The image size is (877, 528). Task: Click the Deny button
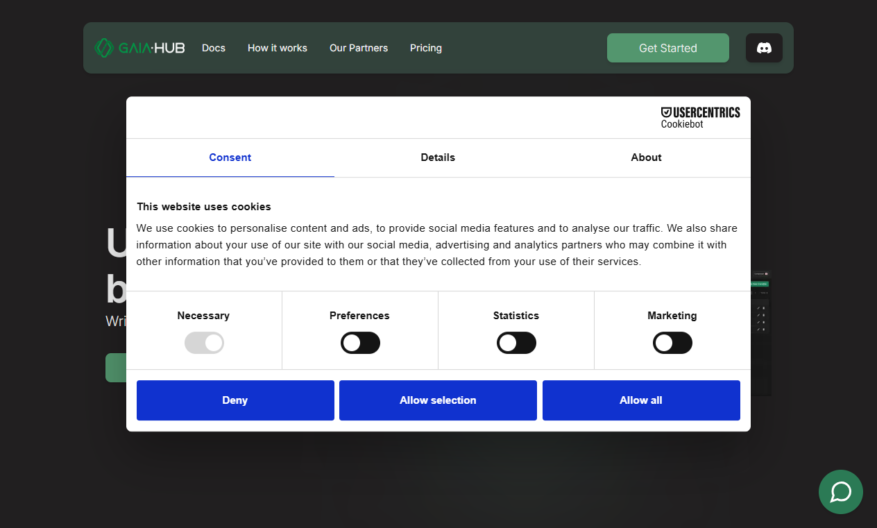pyautogui.click(x=235, y=400)
